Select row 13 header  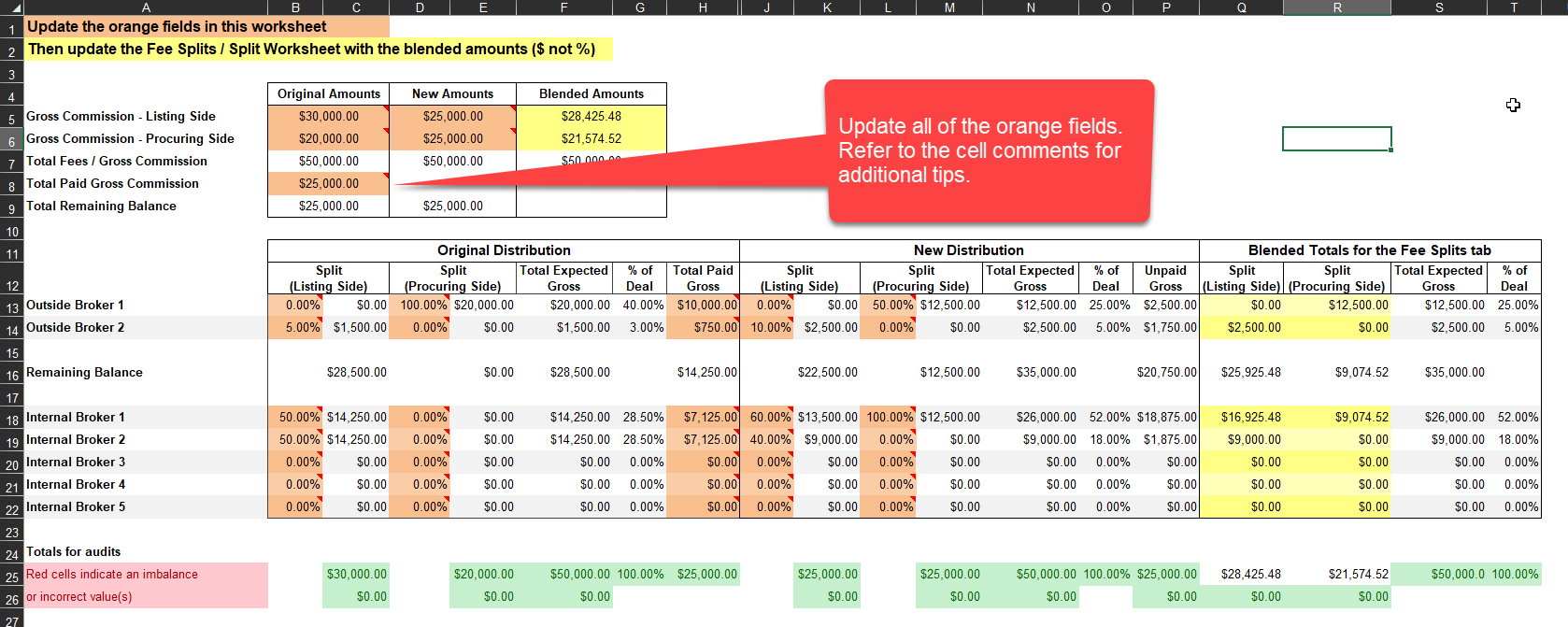[11, 306]
